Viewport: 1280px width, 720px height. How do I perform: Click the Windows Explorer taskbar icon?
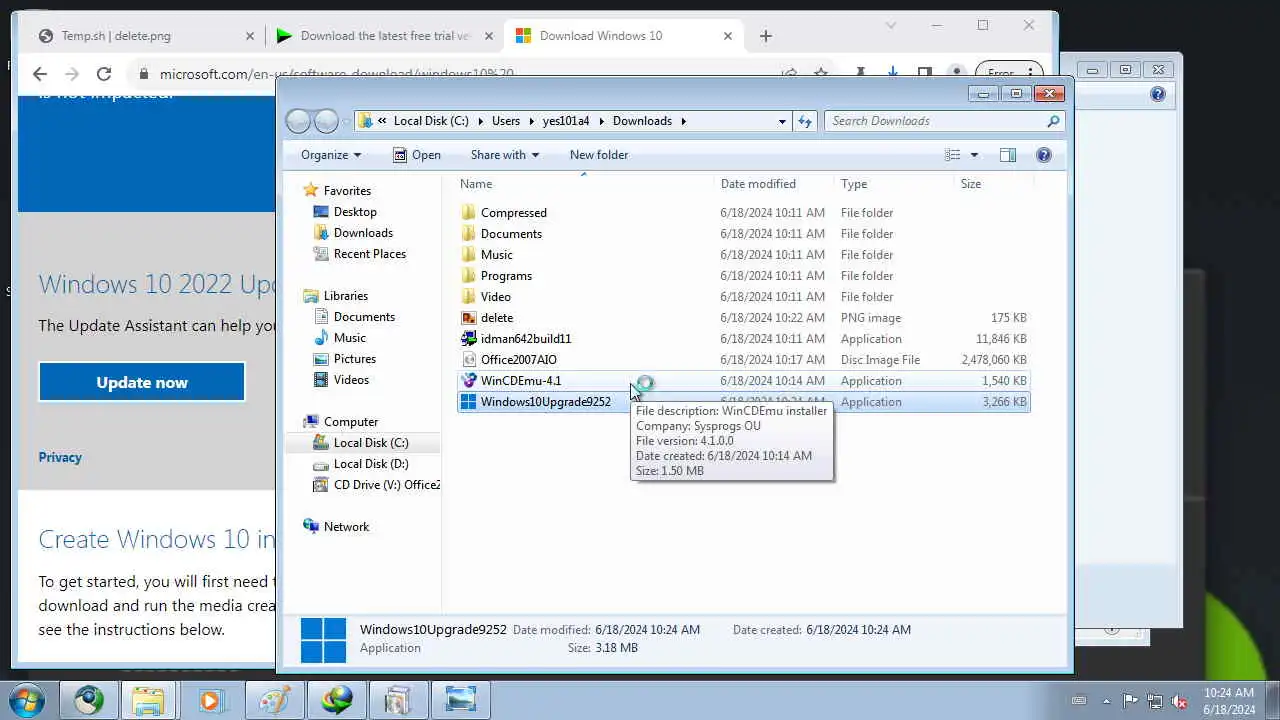coord(149,700)
